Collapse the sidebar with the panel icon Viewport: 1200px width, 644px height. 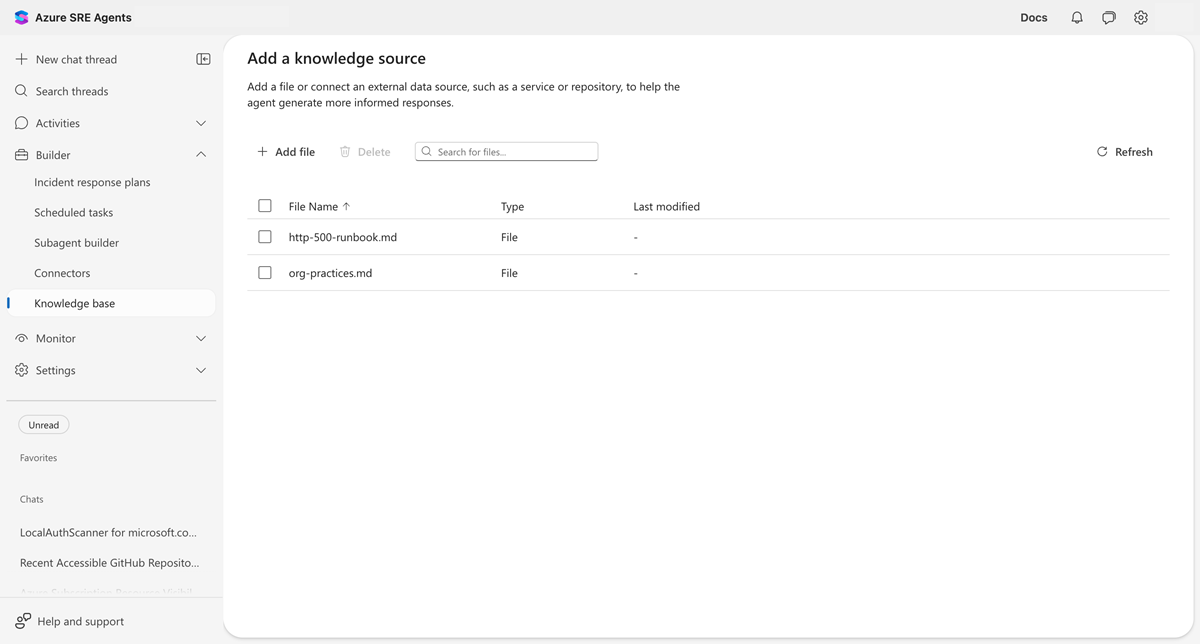pyautogui.click(x=203, y=59)
